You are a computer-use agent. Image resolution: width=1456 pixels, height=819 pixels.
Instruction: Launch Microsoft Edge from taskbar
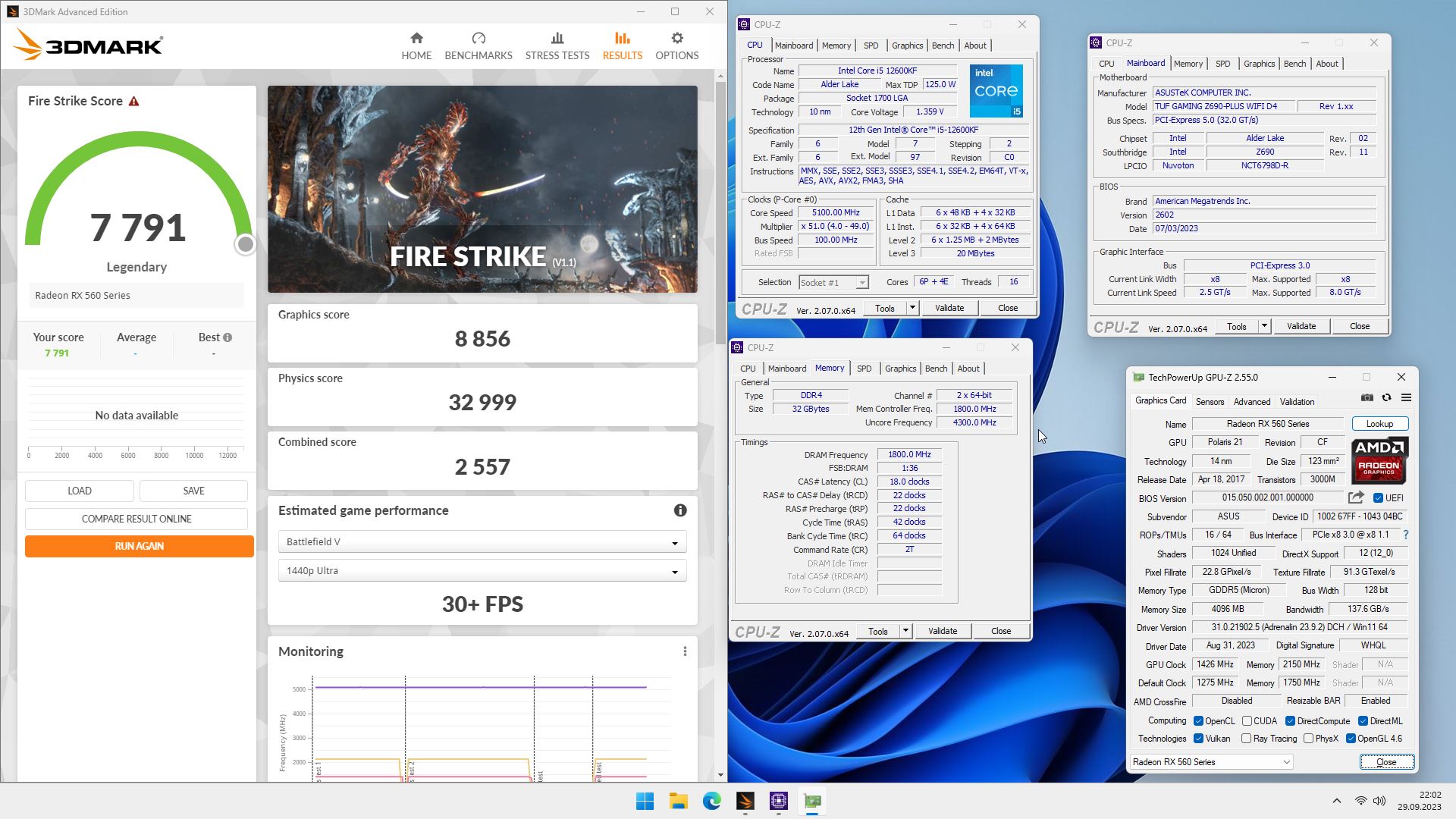[711, 801]
